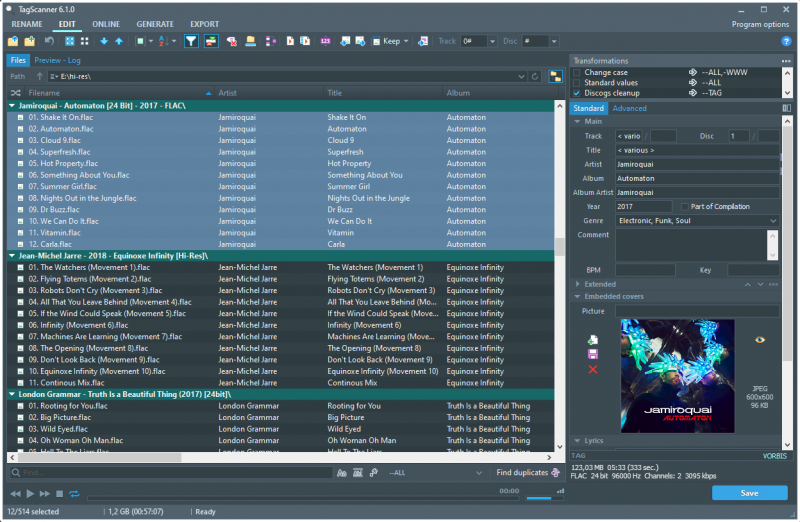Open the Genre dropdown list

(x=773, y=220)
